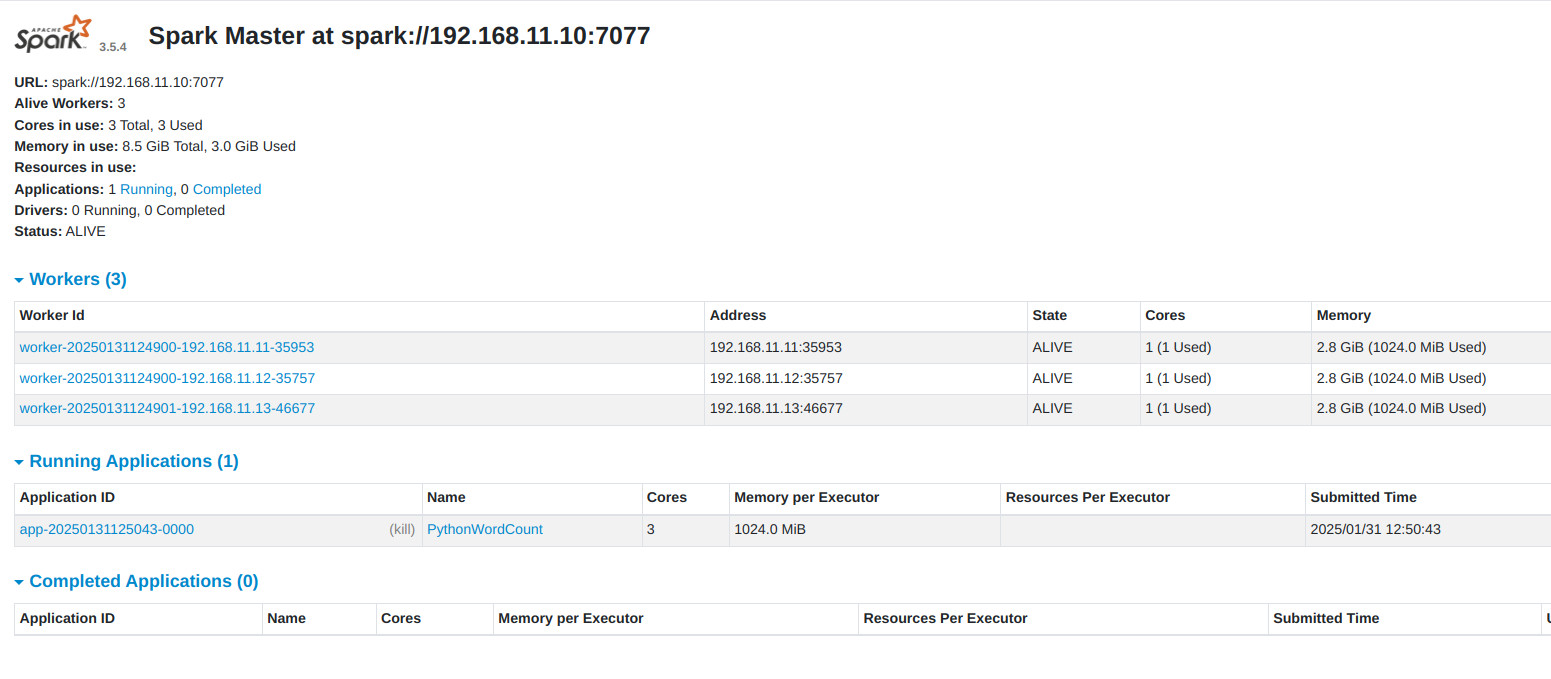Open the Completed applications link
The height and width of the screenshot is (679, 1551).
[227, 189]
